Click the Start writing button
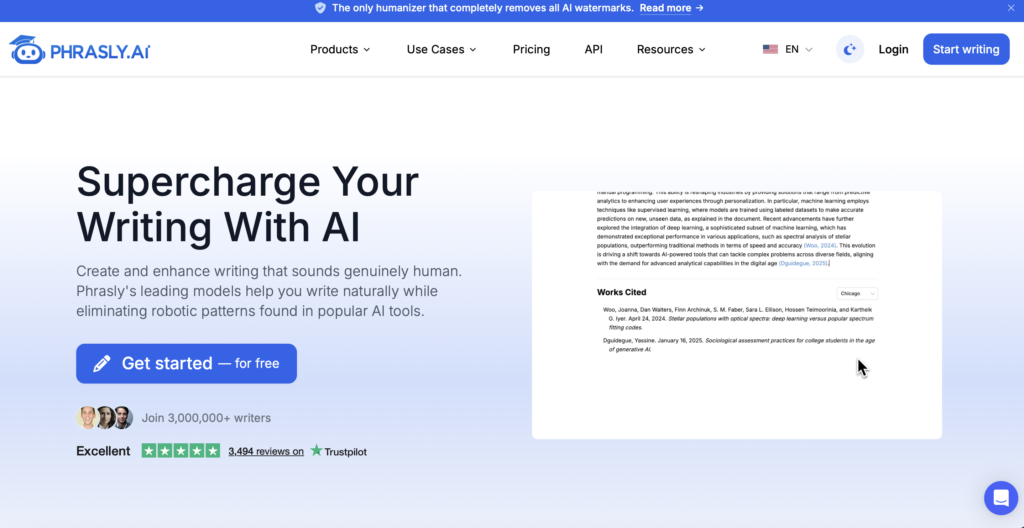The height and width of the screenshot is (528, 1024). coord(966,50)
